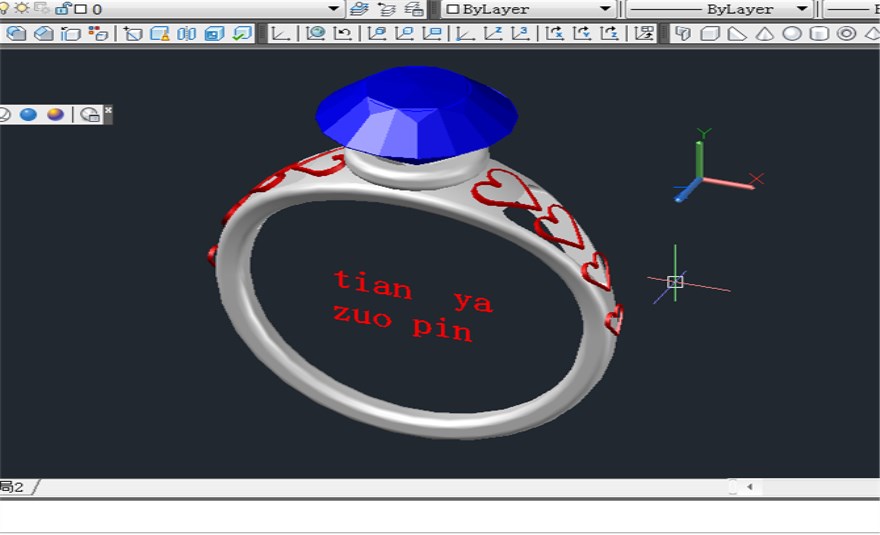Click the Polysolid tool icon
The height and width of the screenshot is (535, 880).
(683, 33)
